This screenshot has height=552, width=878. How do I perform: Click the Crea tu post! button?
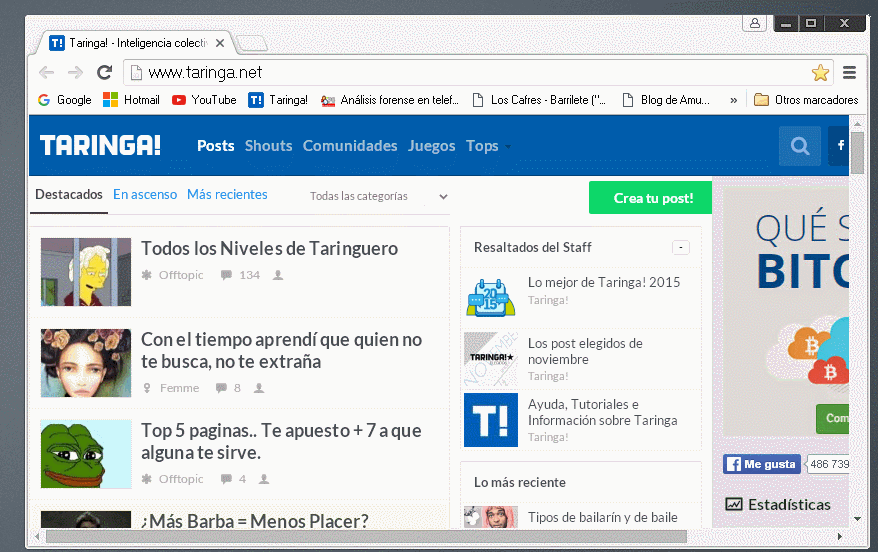650,198
